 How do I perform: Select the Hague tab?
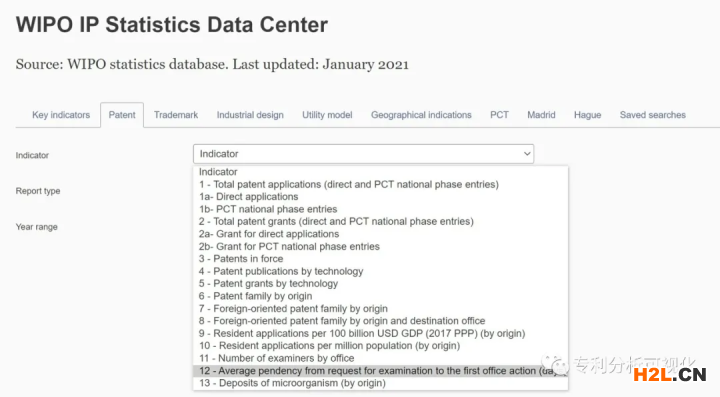[x=587, y=115]
